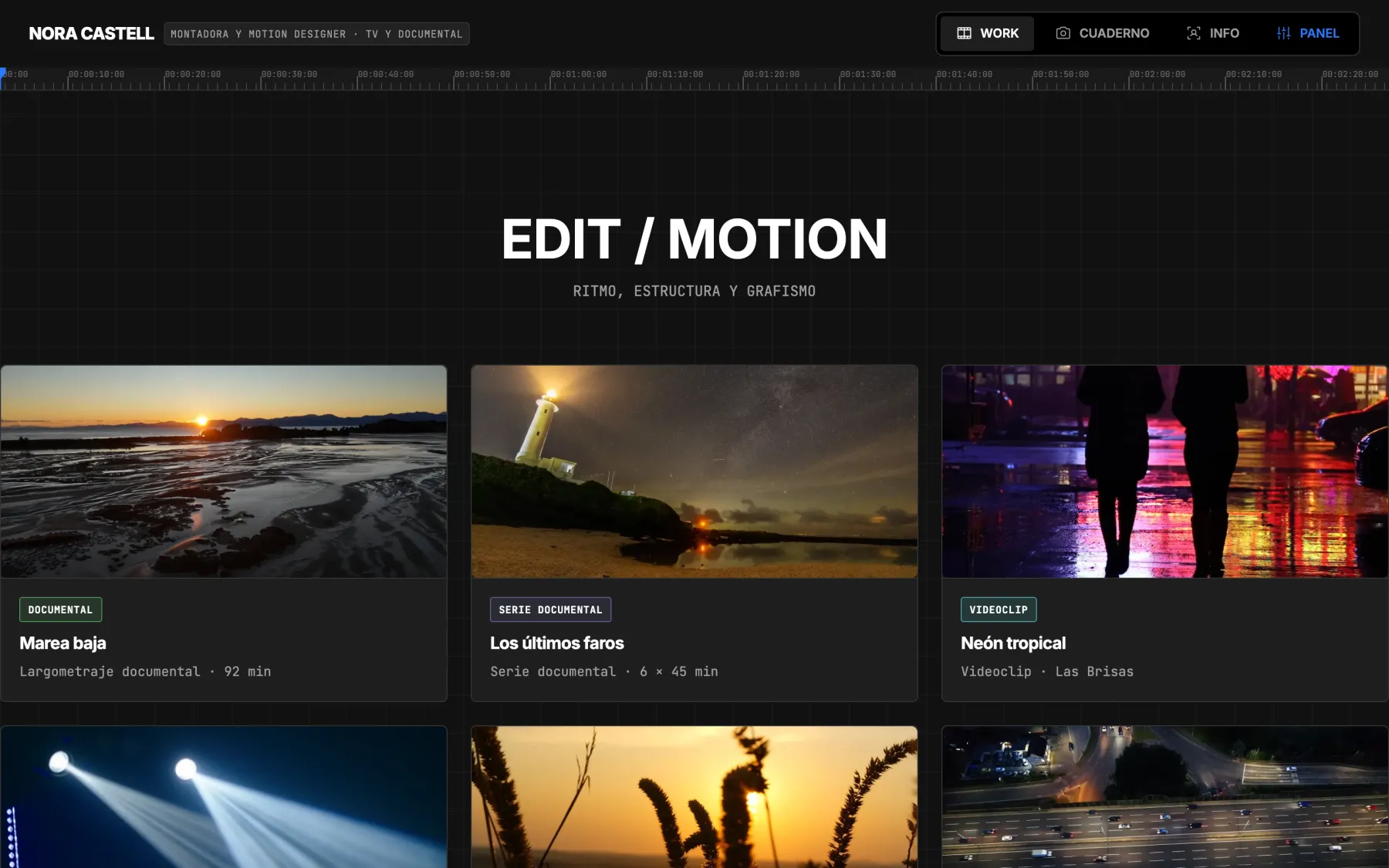Switch to the Info tab
This screenshot has height=868, width=1389.
pos(1212,33)
